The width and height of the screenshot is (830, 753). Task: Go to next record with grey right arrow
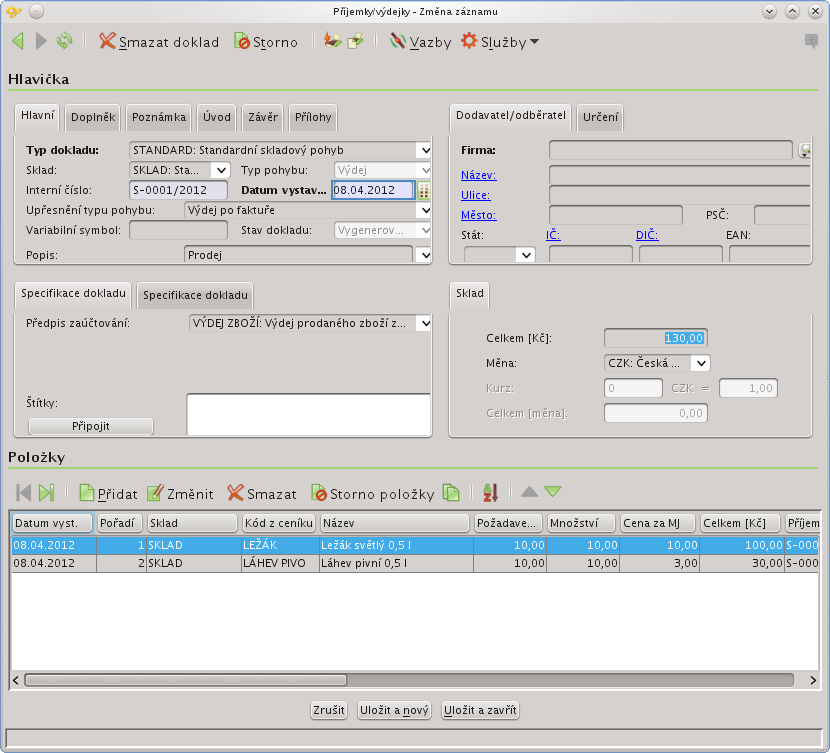41,41
